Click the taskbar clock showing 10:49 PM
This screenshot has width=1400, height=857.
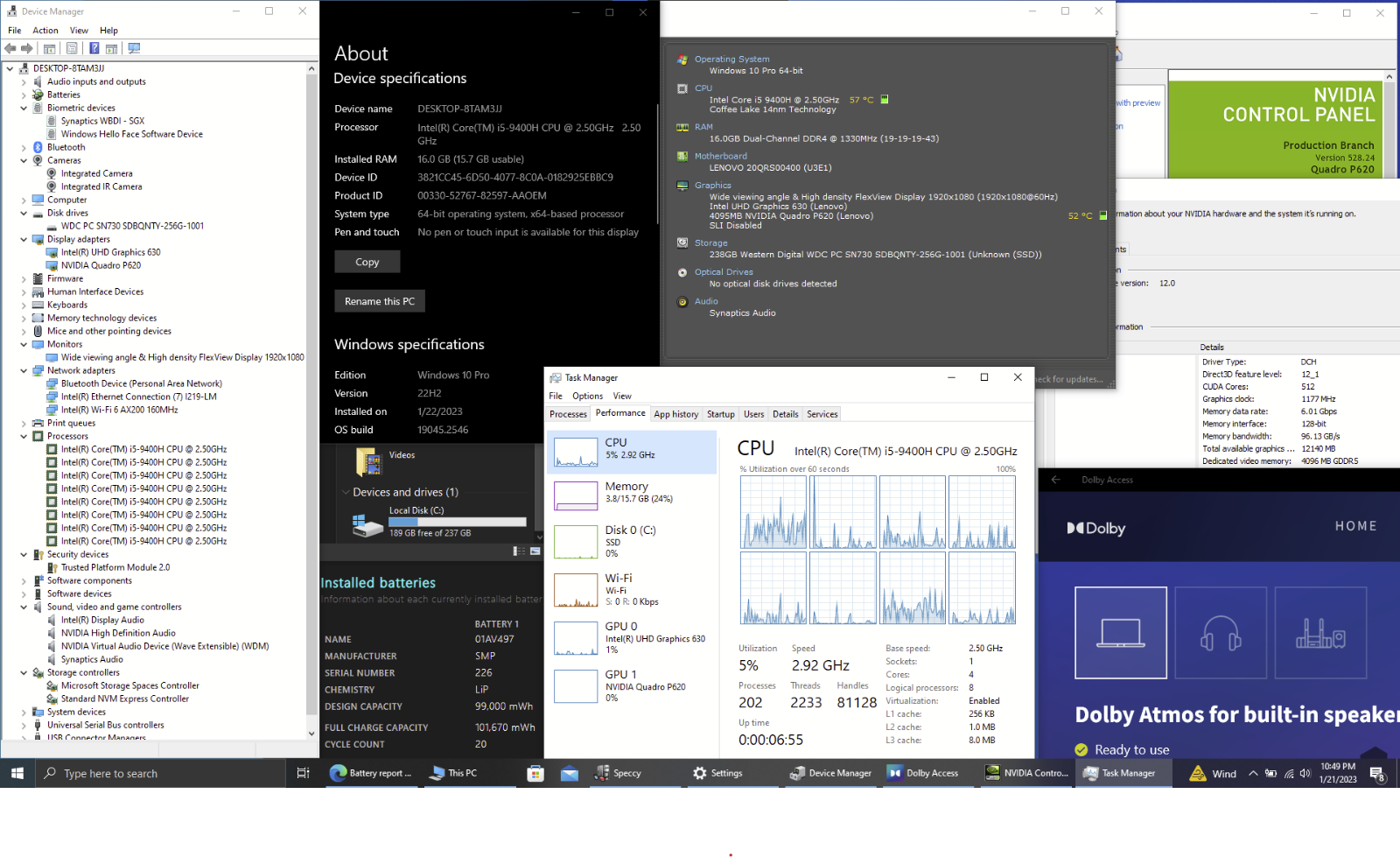point(1338,773)
